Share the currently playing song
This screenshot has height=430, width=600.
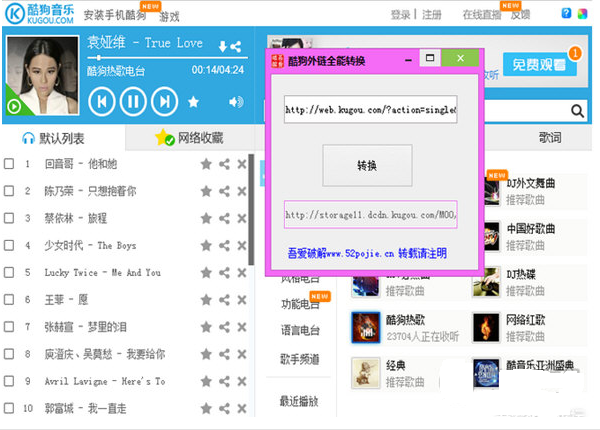point(236,47)
